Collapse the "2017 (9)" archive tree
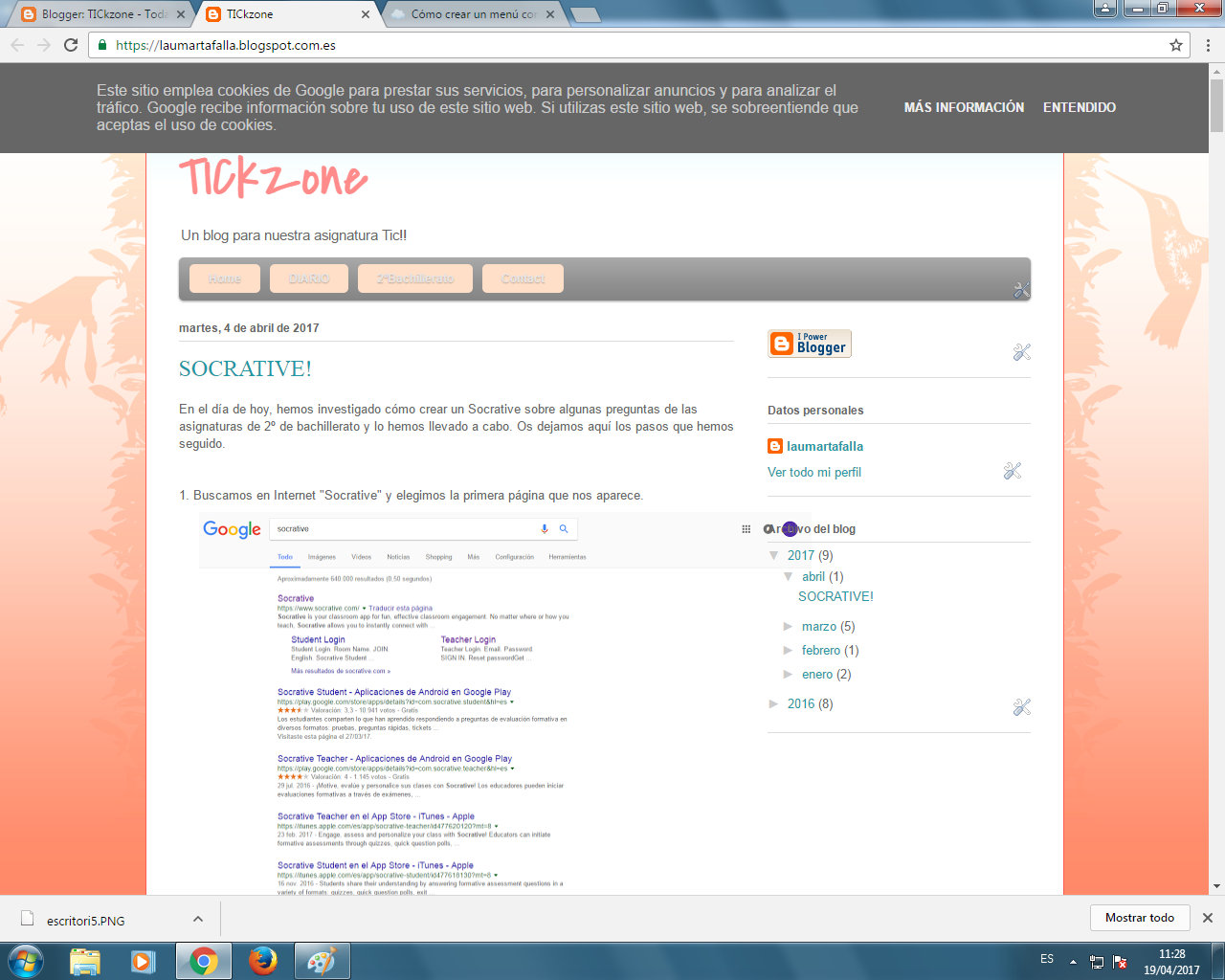This screenshot has width=1225, height=980. [773, 555]
